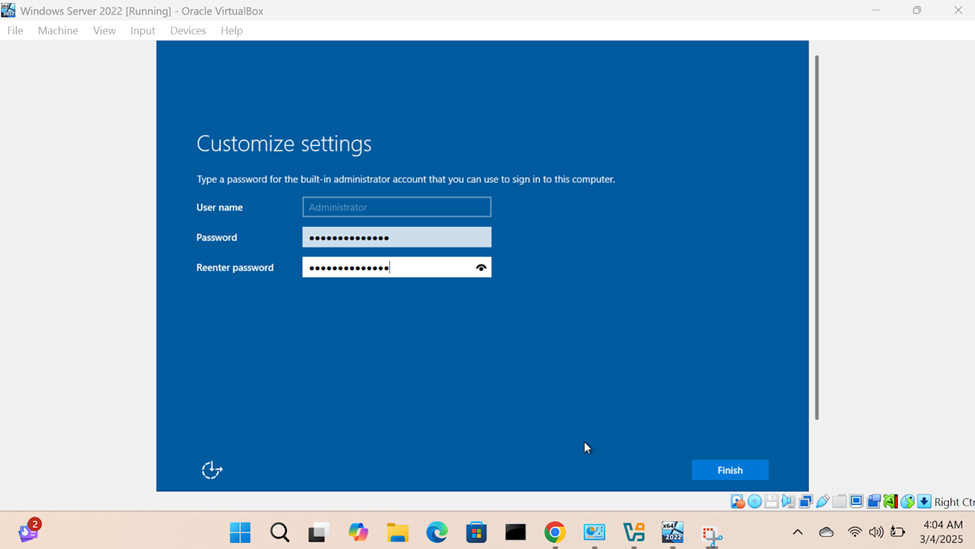Click the USB devices status icon
Screen dimensions: 975x549
[823, 501]
